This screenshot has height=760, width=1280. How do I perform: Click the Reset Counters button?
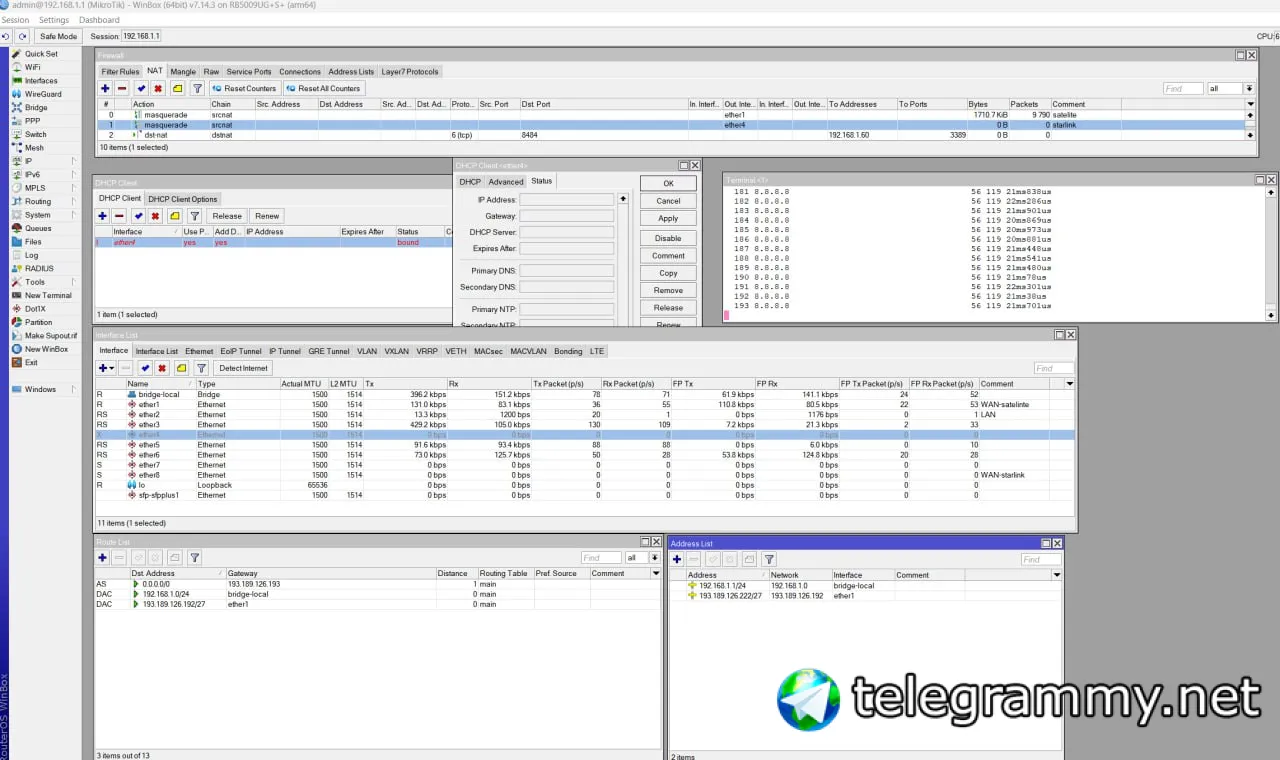coord(244,88)
